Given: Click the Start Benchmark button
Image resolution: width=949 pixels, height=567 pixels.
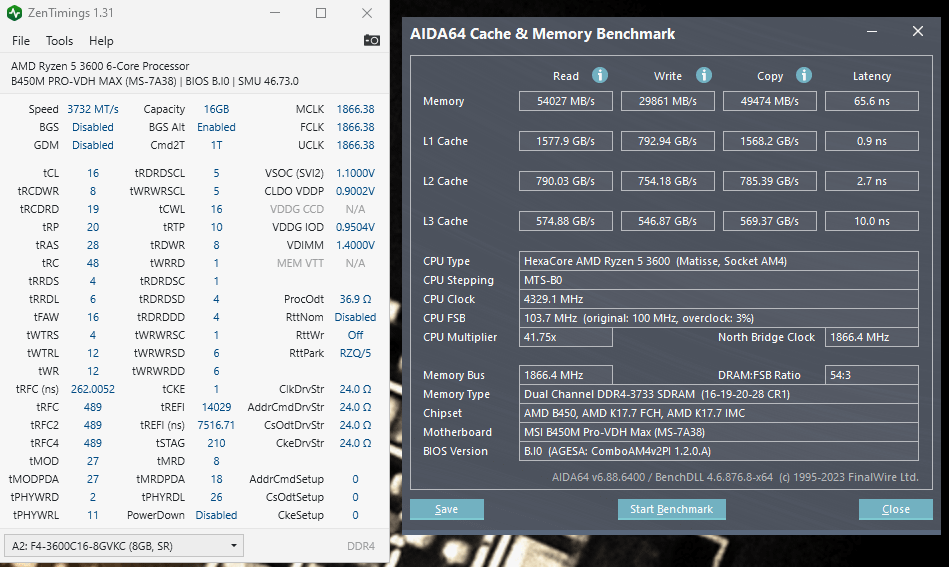Looking at the screenshot, I should [x=671, y=510].
